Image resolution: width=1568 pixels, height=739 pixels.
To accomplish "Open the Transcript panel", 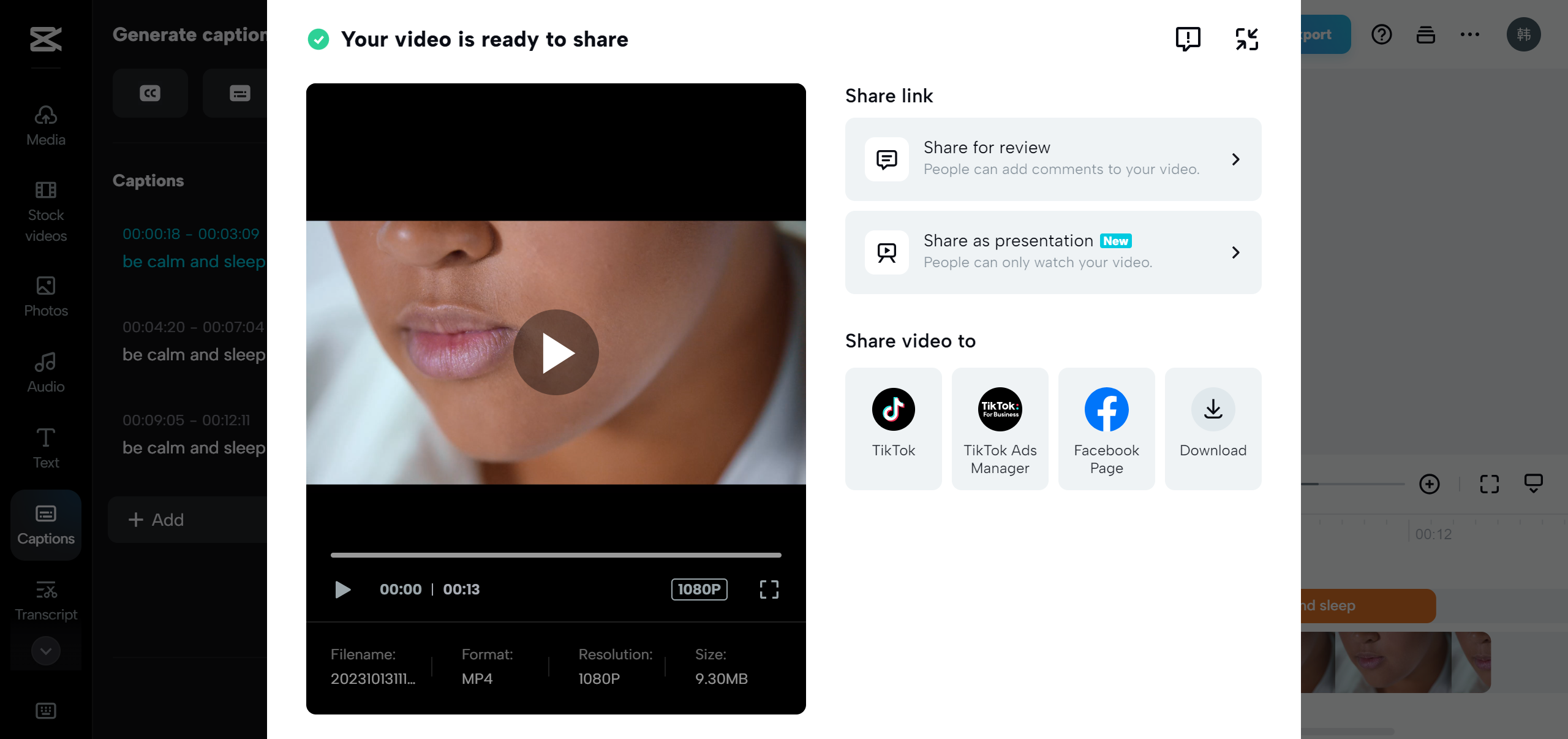I will 45,599.
